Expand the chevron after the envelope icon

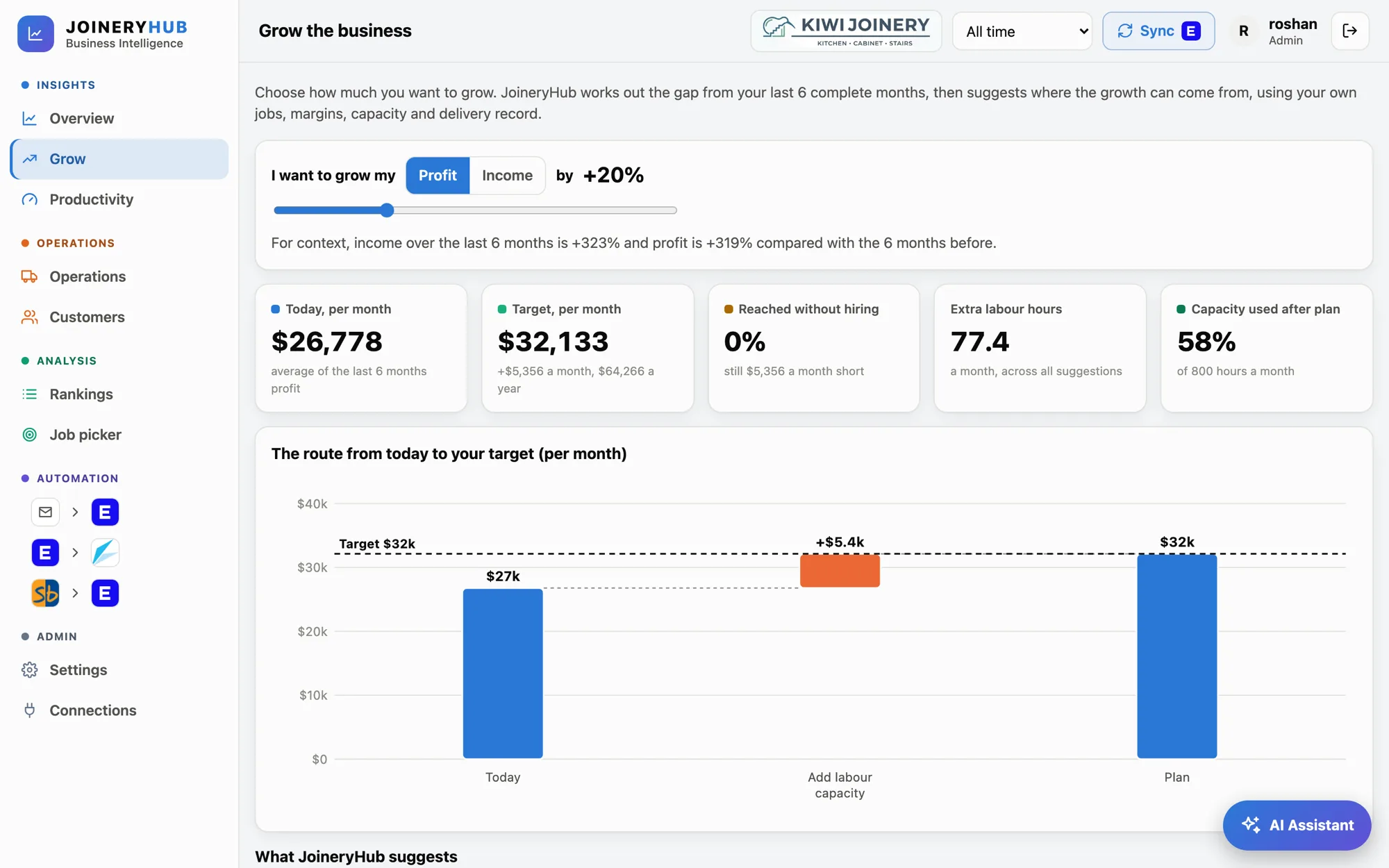pos(75,512)
